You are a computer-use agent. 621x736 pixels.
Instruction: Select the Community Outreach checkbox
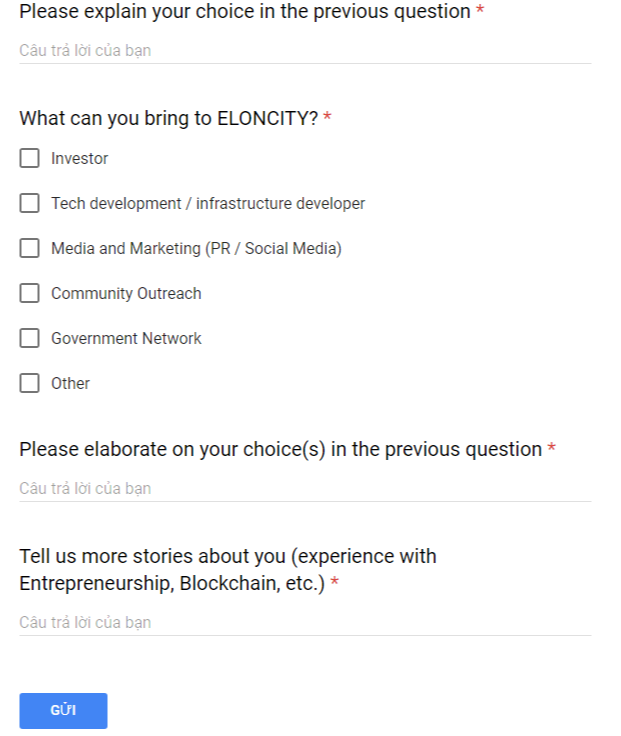(29, 293)
